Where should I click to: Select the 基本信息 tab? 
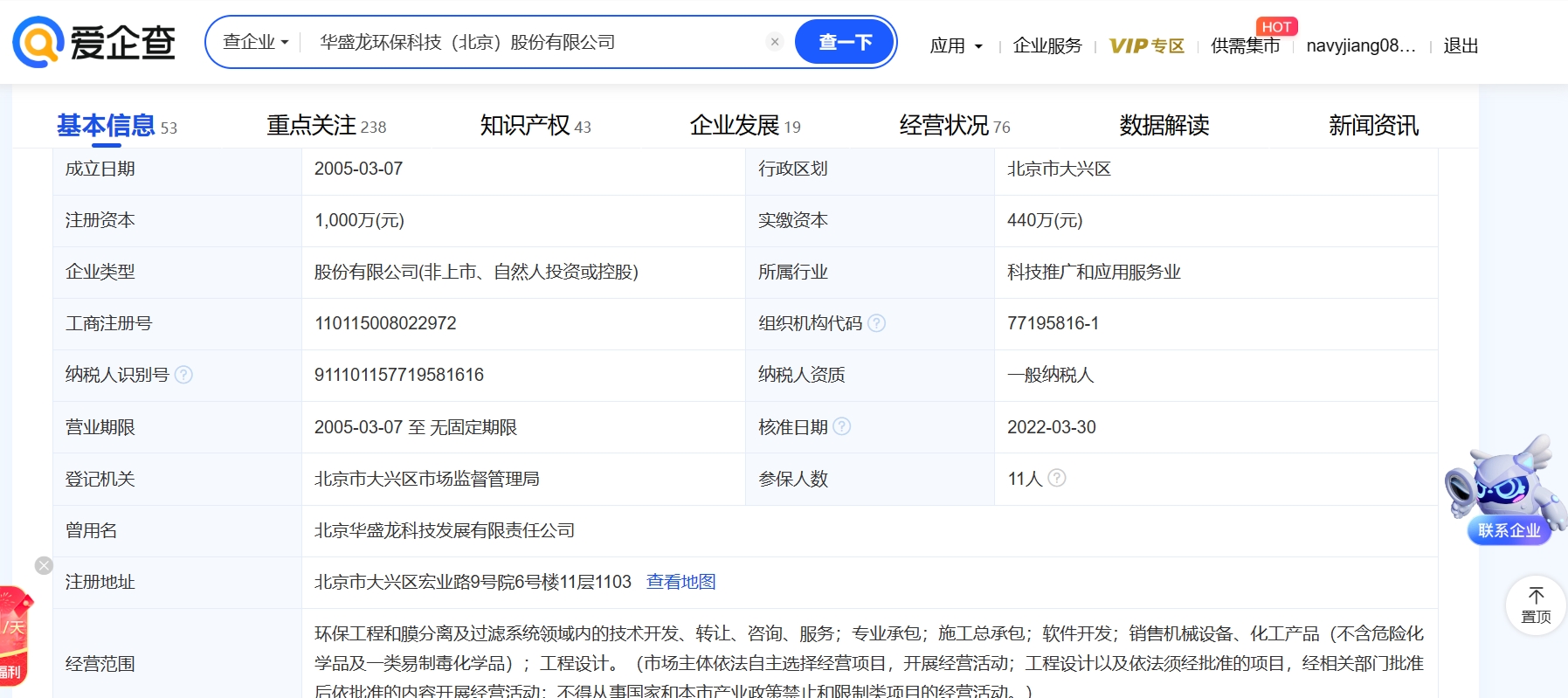116,126
